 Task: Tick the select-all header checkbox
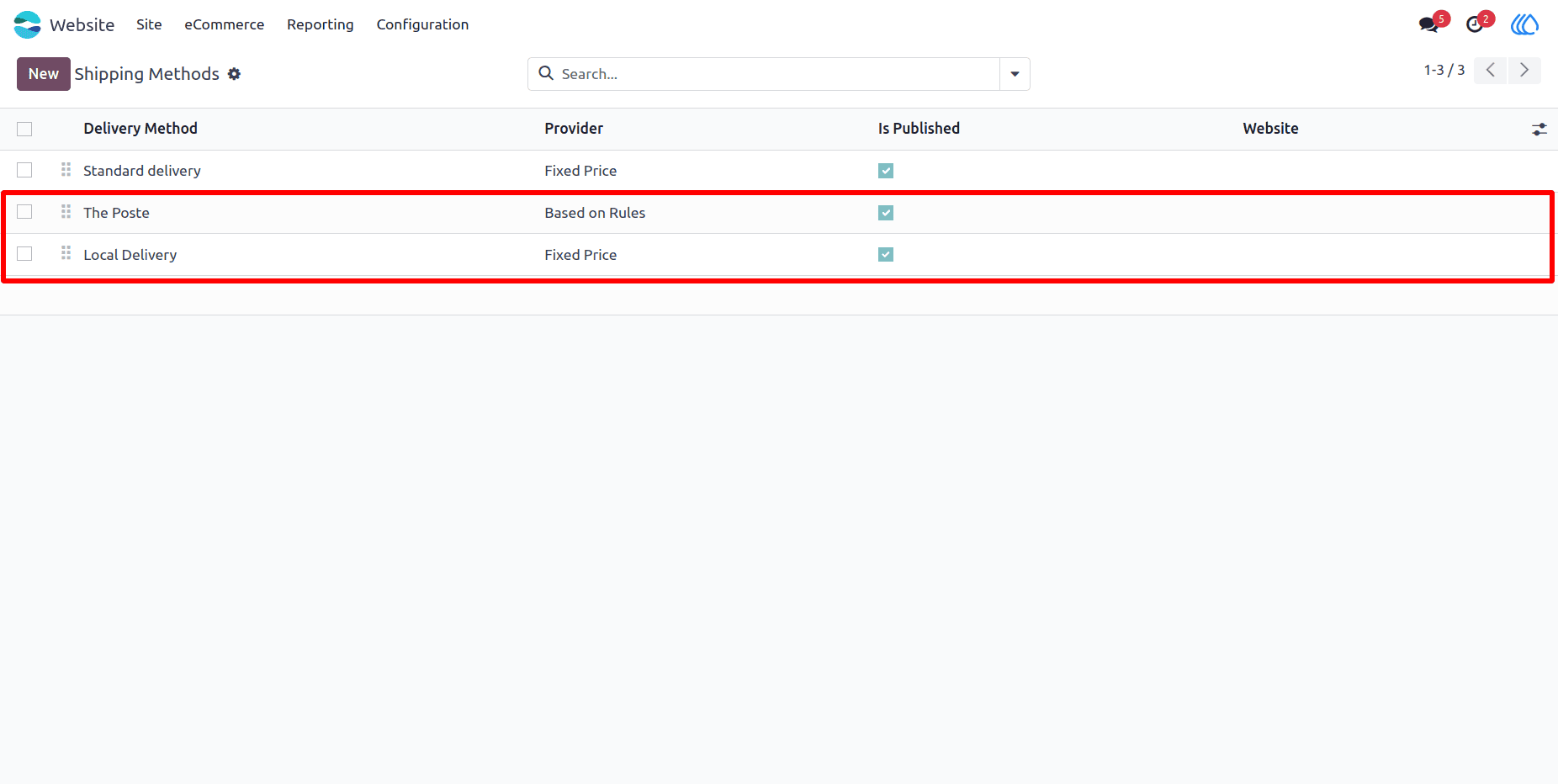24,129
